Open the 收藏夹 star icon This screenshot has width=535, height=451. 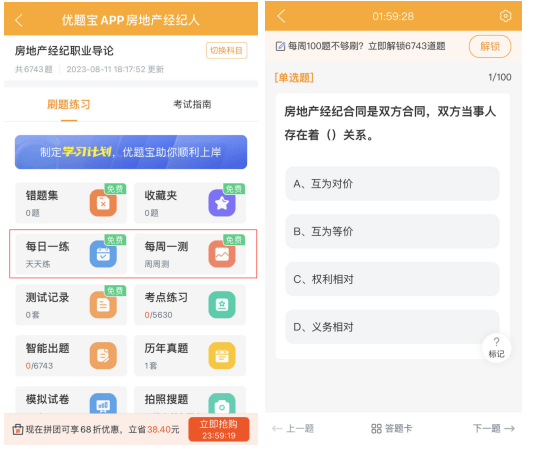(222, 203)
